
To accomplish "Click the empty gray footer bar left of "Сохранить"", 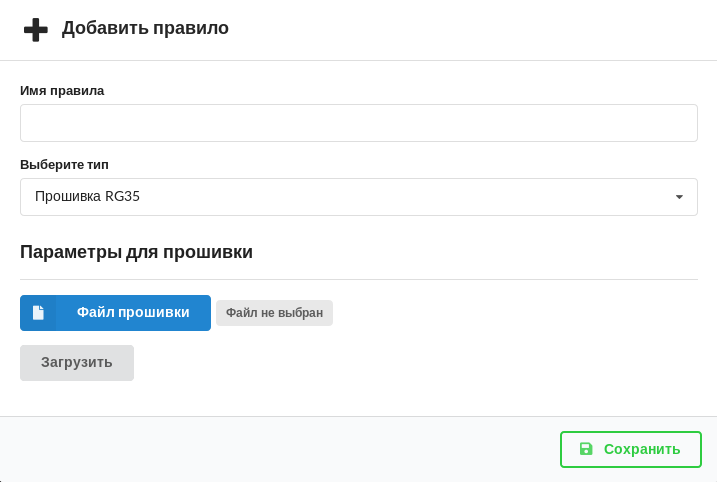I will (280, 449).
